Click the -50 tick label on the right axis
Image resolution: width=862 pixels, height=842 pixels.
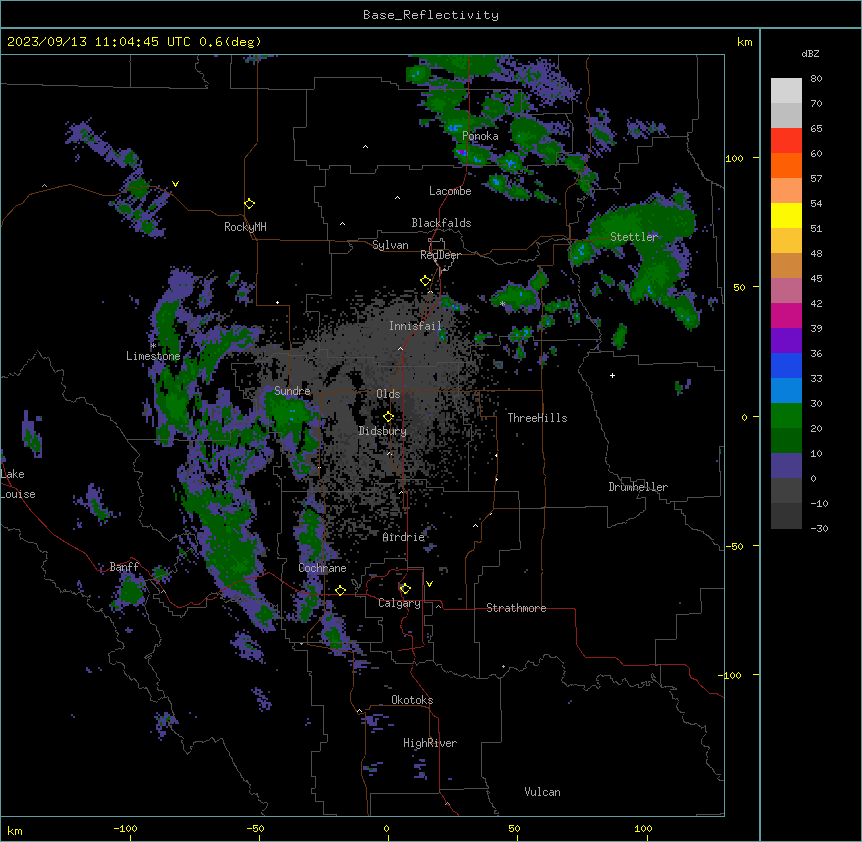734,546
